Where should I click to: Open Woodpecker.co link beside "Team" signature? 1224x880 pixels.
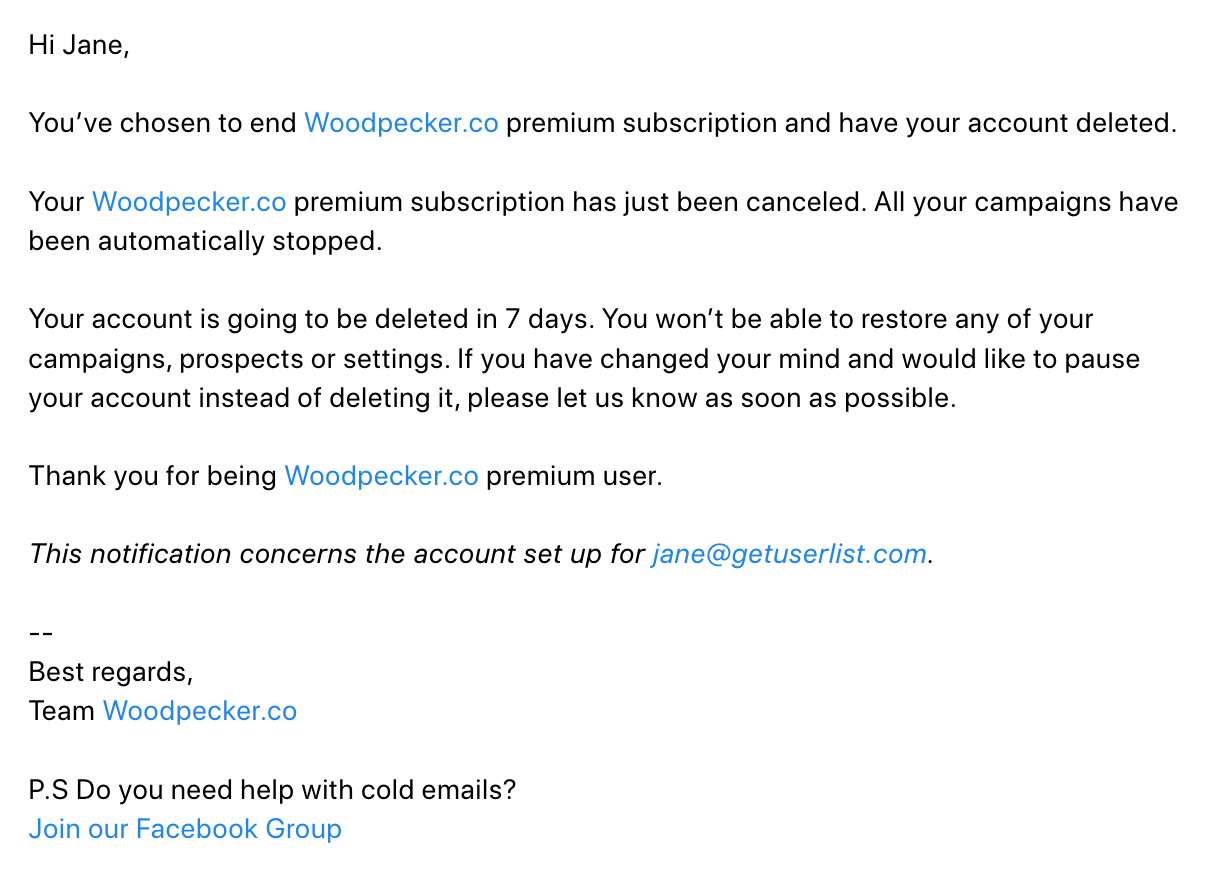point(200,711)
